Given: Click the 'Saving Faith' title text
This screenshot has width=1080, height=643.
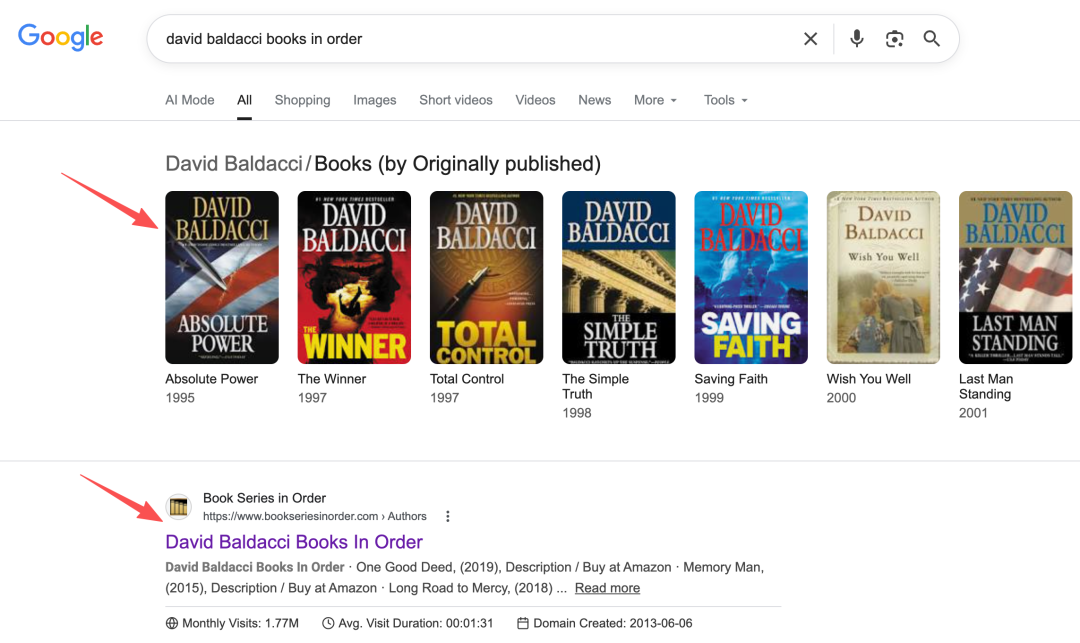Looking at the screenshot, I should click(x=731, y=379).
